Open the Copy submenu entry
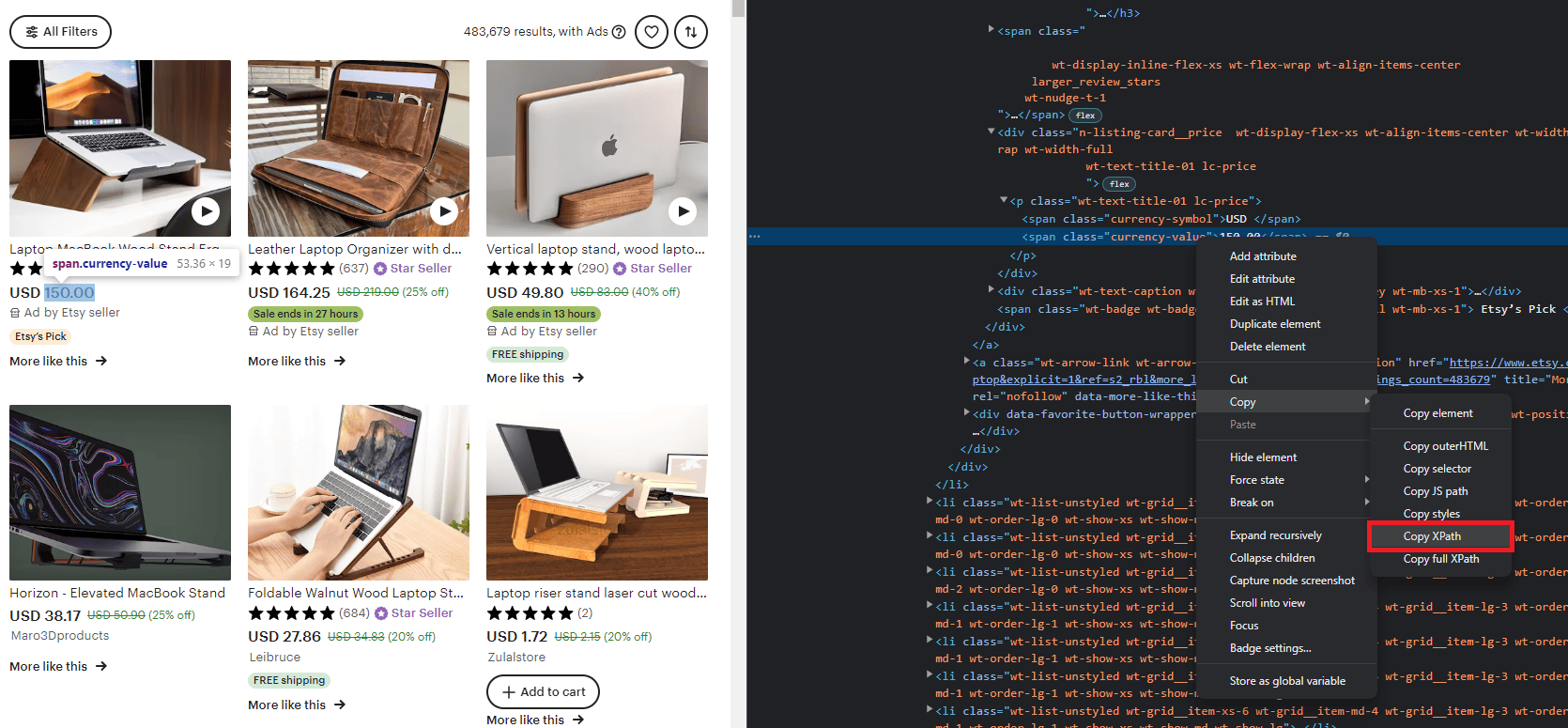This screenshot has width=1568, height=728. [1286, 402]
